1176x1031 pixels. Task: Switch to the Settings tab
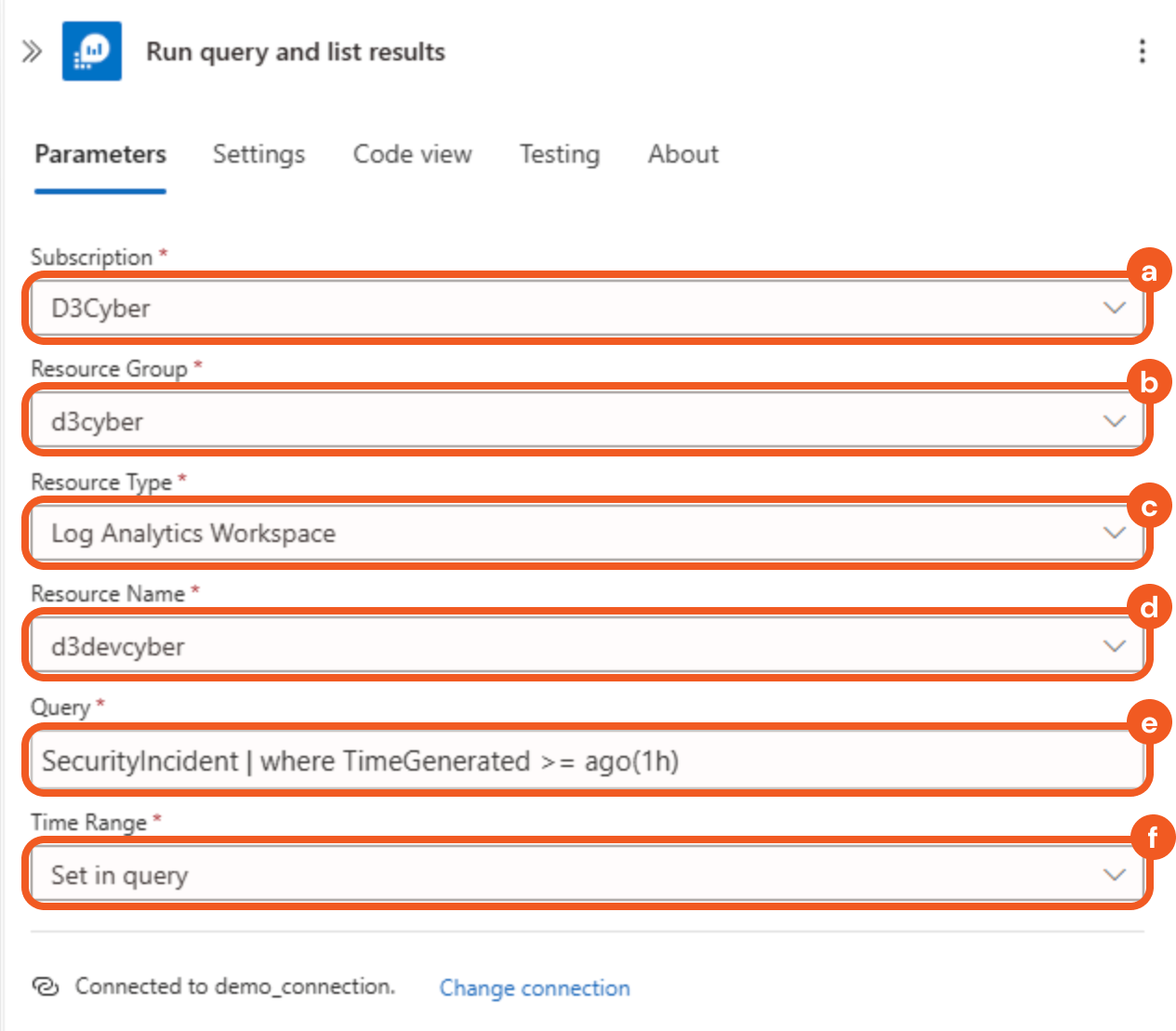click(258, 154)
